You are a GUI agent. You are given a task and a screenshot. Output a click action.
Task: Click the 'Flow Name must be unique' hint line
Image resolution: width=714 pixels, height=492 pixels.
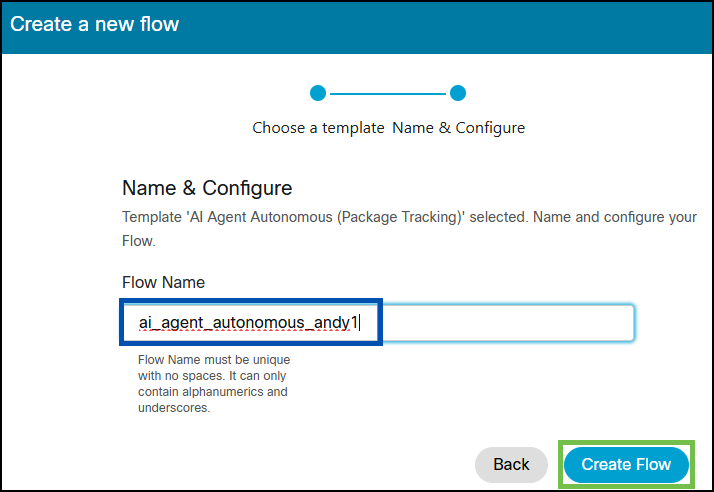point(220,359)
